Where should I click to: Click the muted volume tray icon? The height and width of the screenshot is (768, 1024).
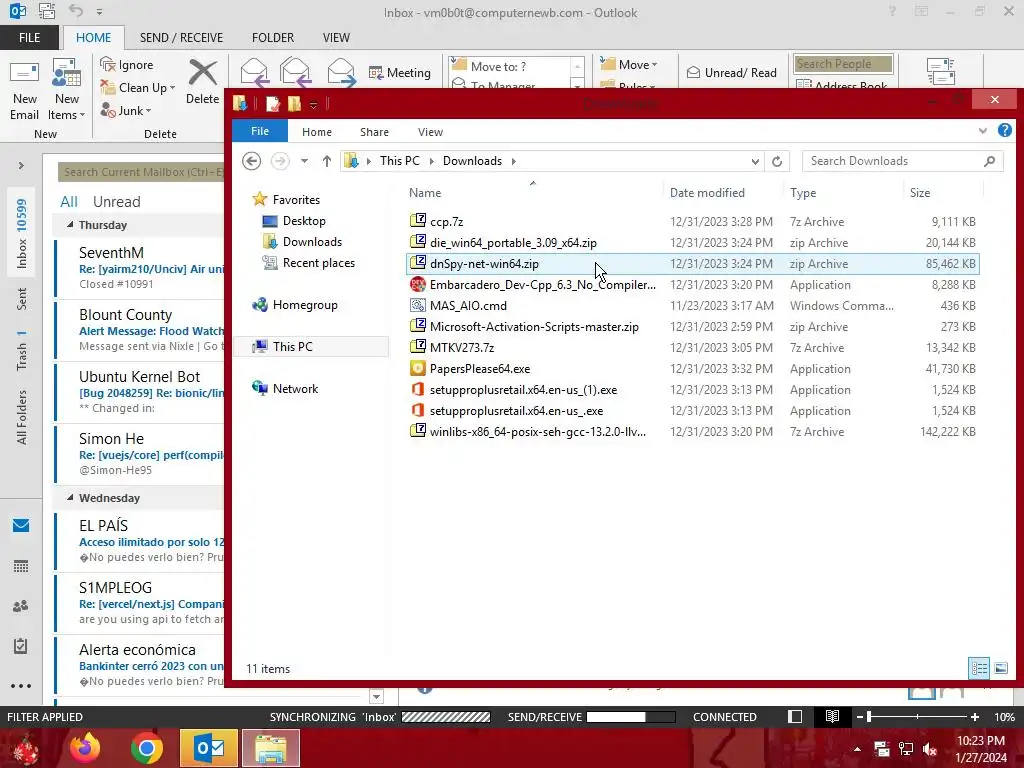pyautogui.click(x=930, y=749)
